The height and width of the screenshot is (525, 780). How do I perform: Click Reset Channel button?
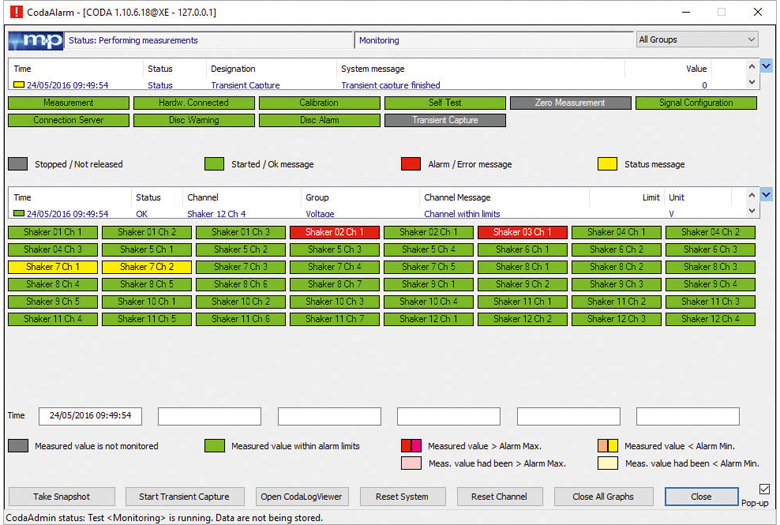click(x=499, y=497)
